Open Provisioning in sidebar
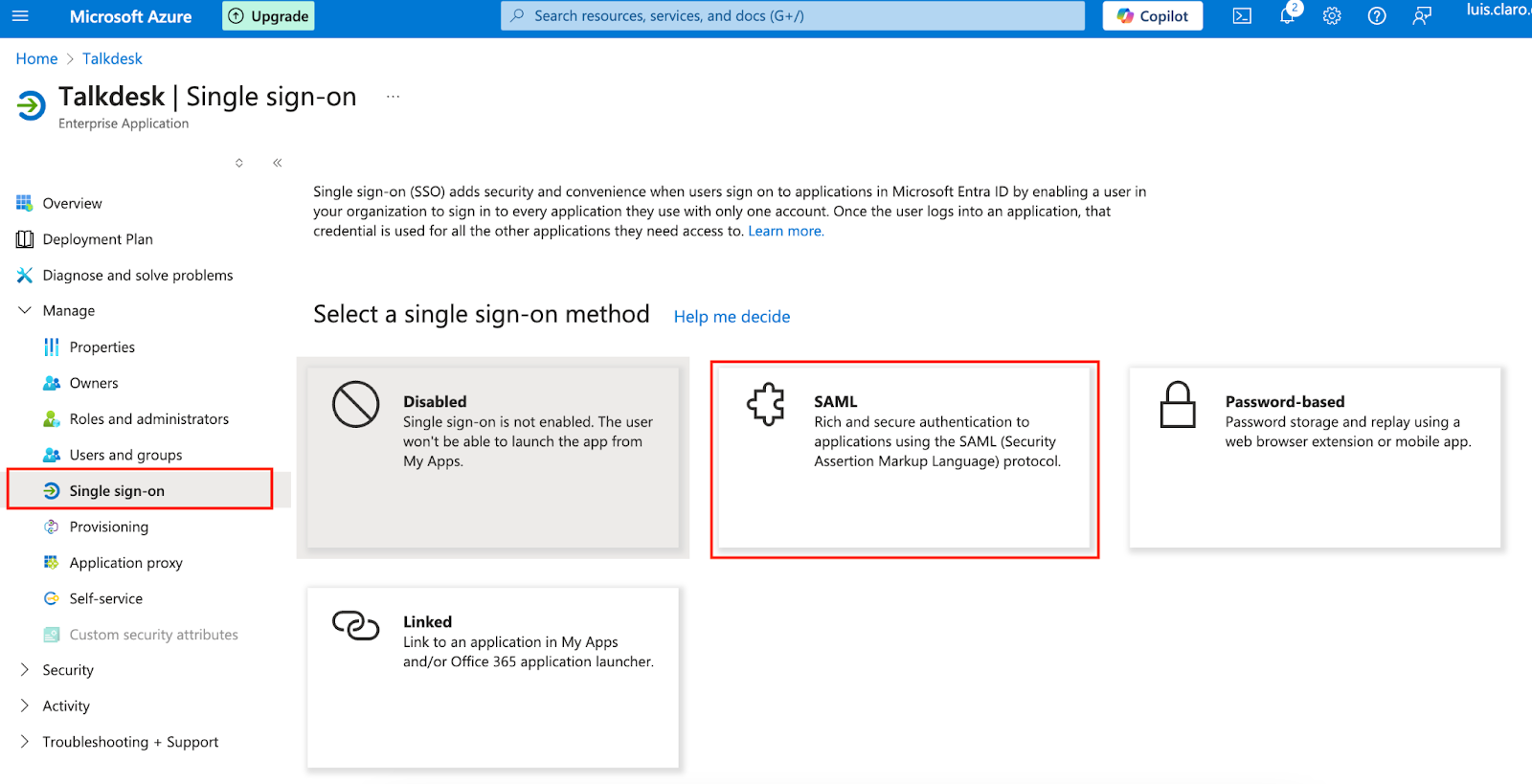 [108, 526]
